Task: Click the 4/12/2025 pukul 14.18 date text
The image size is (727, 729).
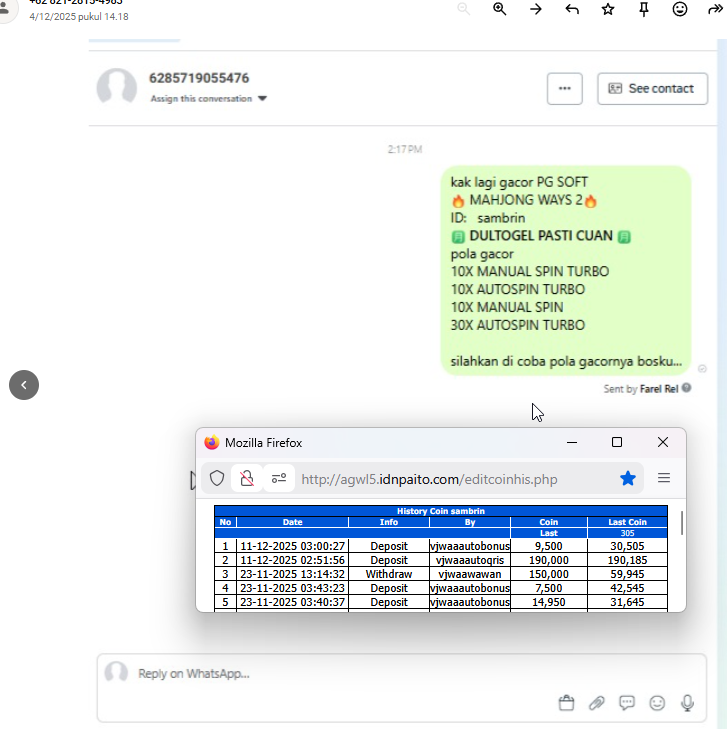Action: pos(79,17)
